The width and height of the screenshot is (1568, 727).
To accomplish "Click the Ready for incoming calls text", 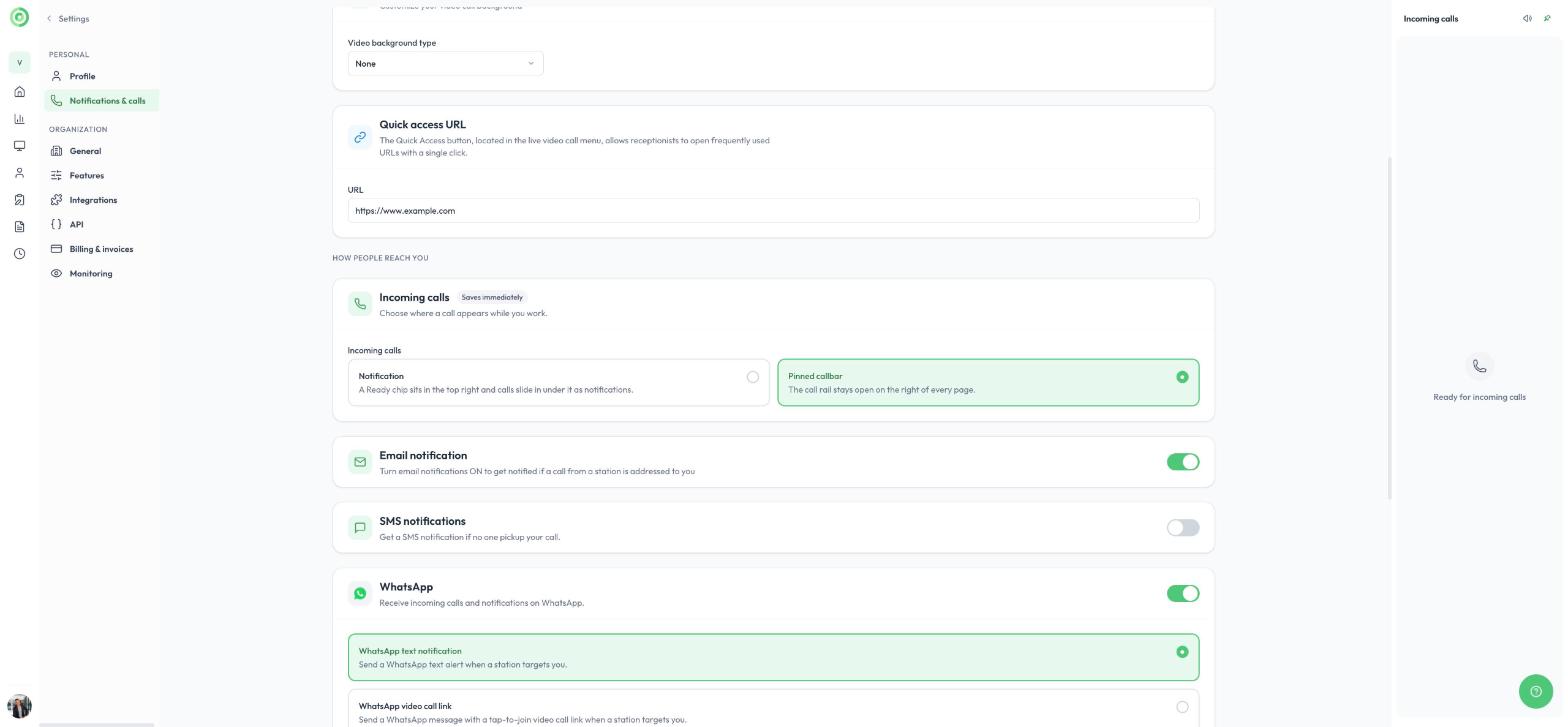I will point(1479,397).
